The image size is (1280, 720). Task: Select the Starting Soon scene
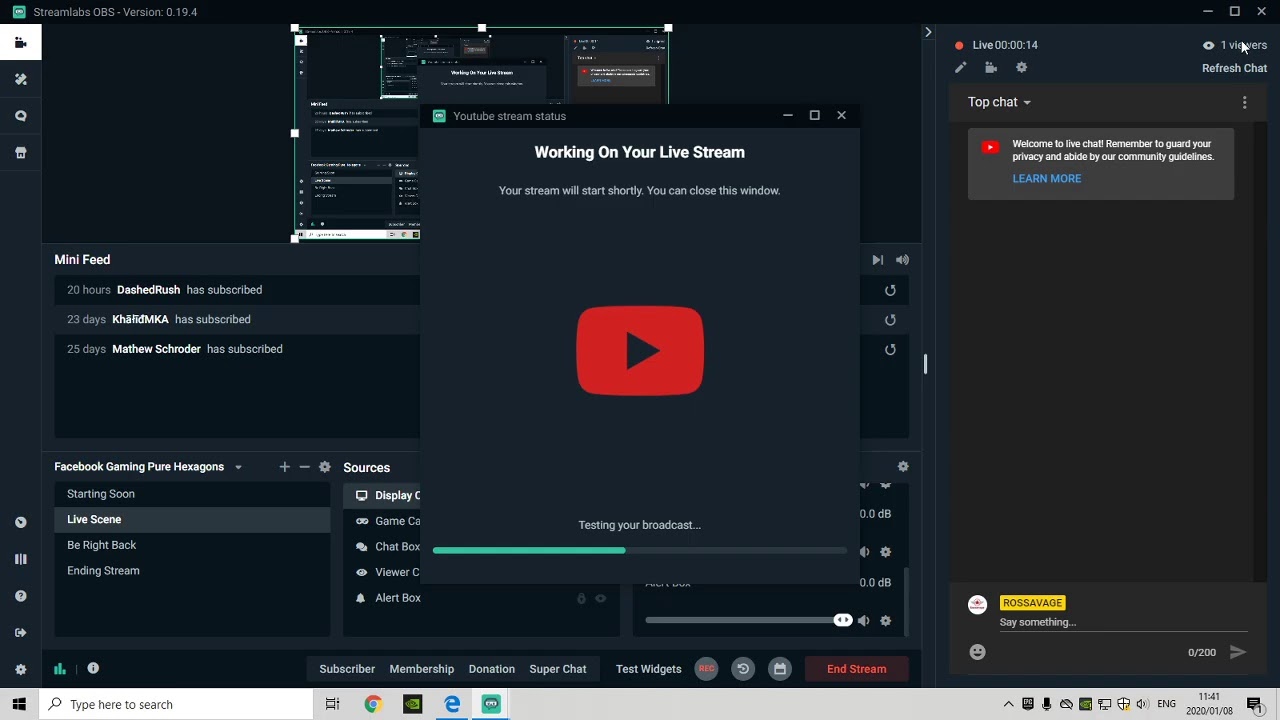click(x=192, y=494)
